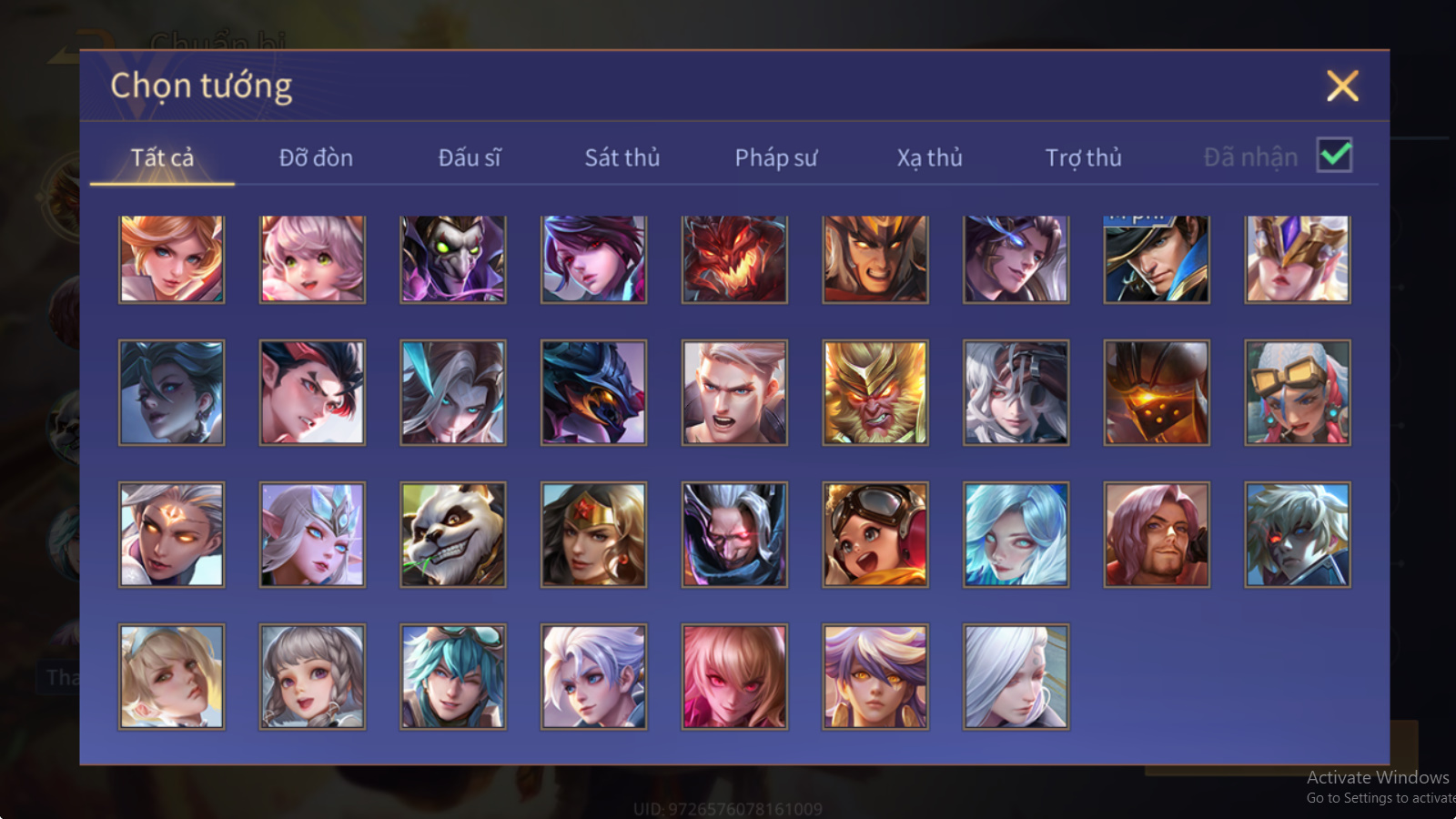The height and width of the screenshot is (819, 1456).
Task: Choose the green-eyed purple joker hero
Action: point(453,258)
